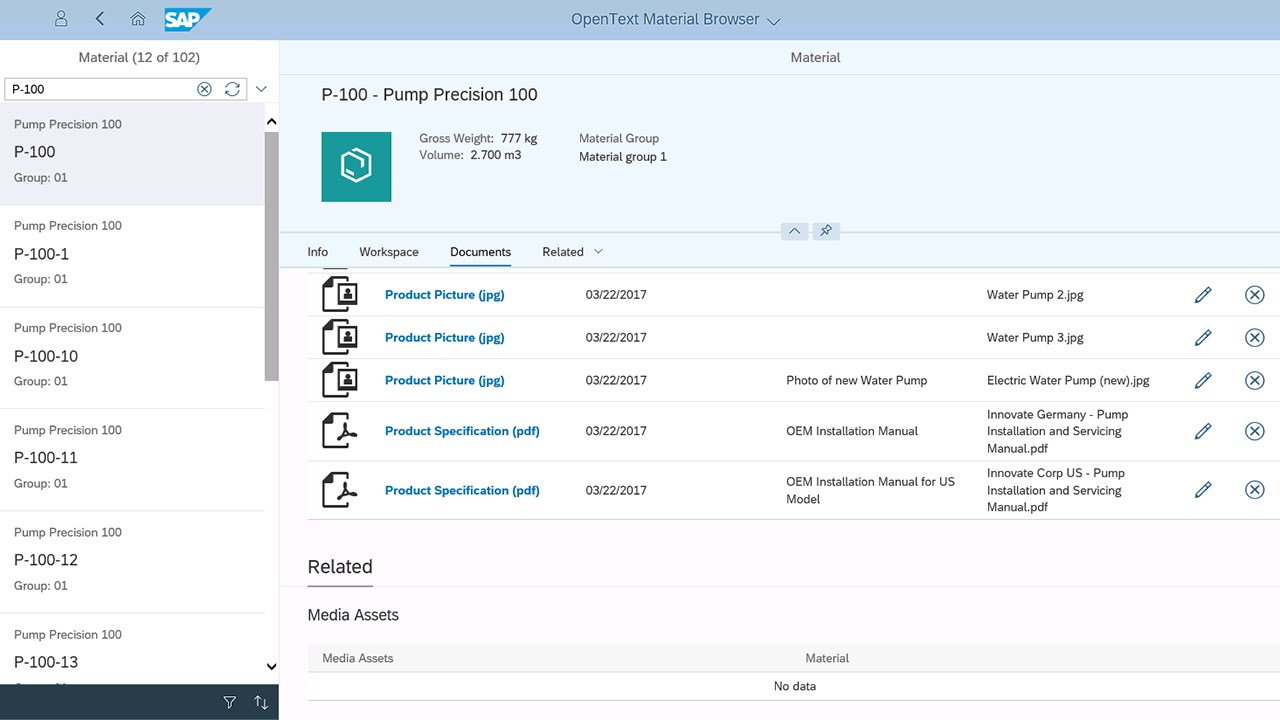Clear the P-100 search field
1280x720 pixels.
(x=204, y=89)
